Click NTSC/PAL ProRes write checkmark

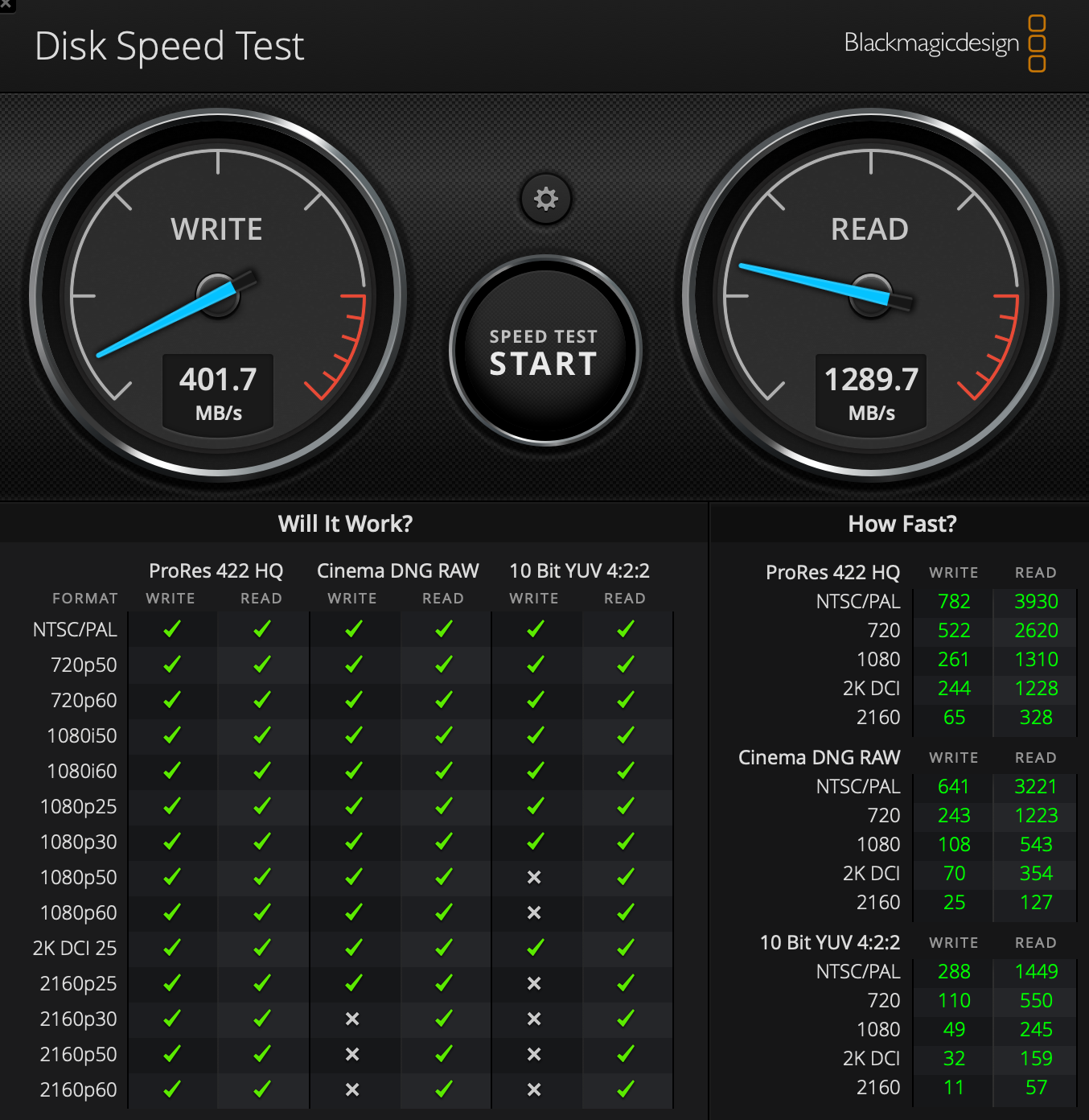(x=171, y=629)
